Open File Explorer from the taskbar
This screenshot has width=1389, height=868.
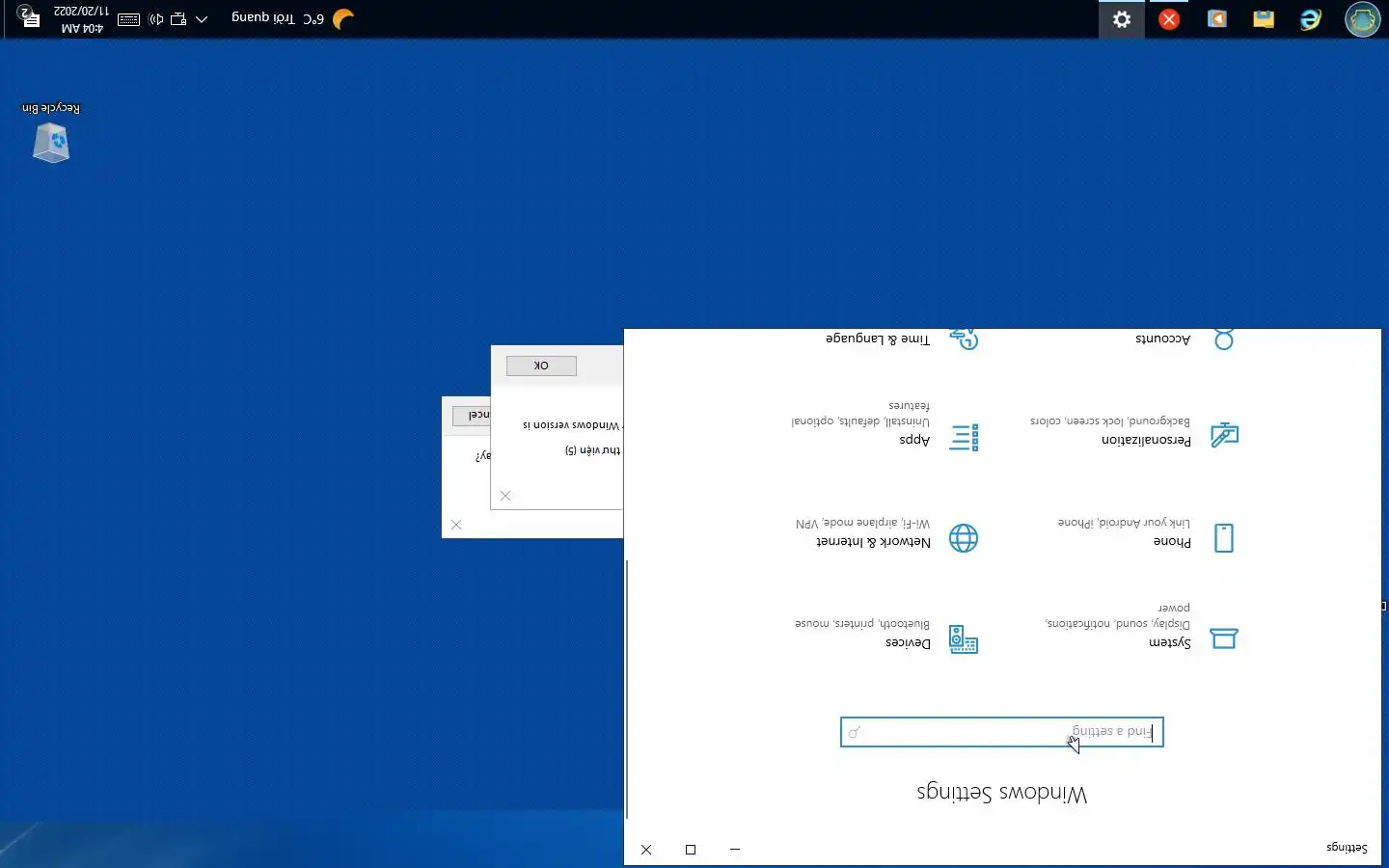point(1264,19)
